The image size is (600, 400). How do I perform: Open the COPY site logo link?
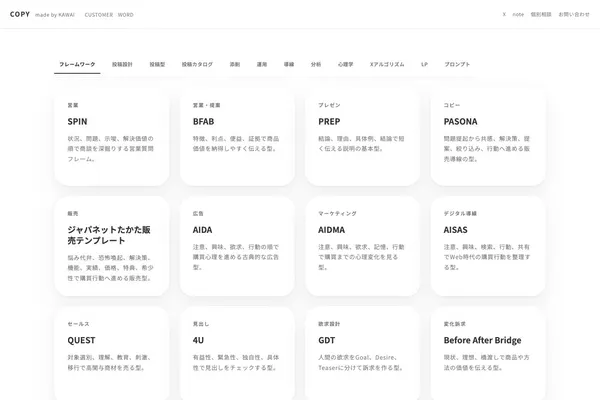click(20, 14)
